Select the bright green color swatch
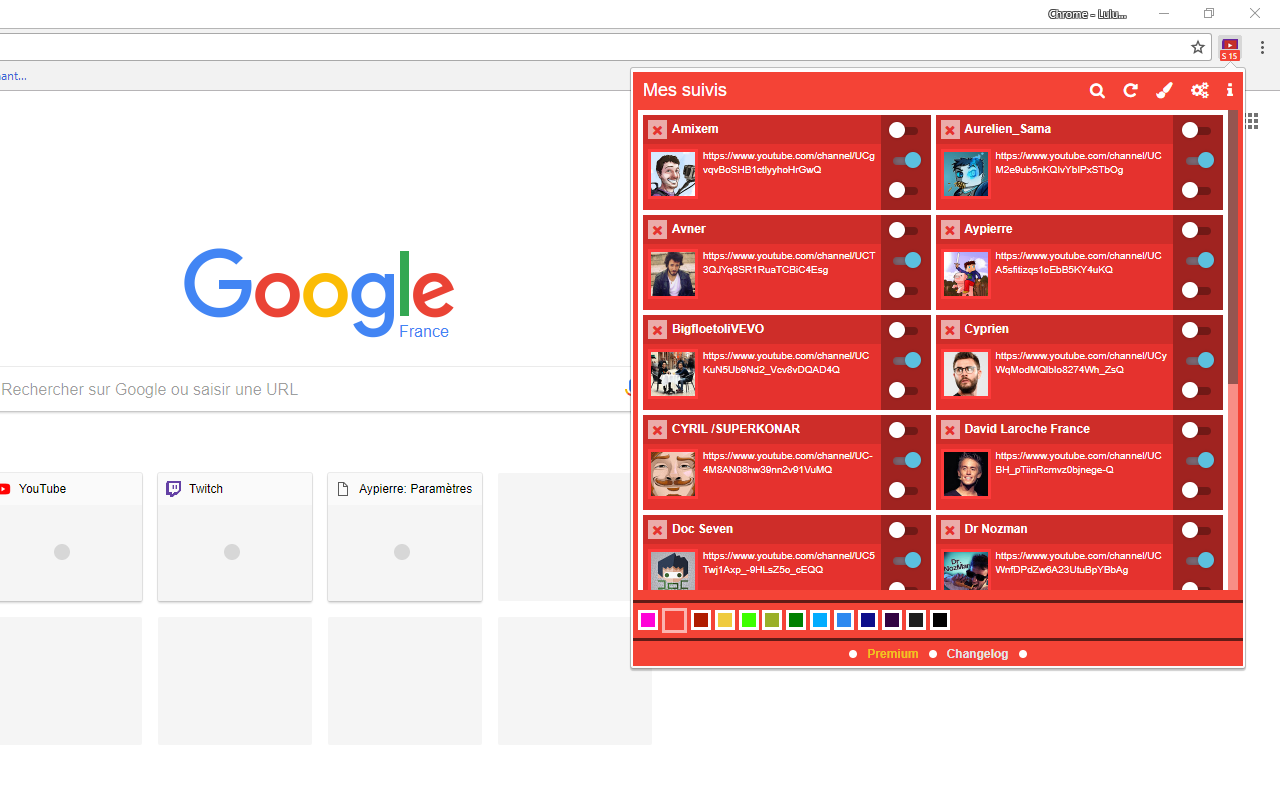1280x800 pixels. 748,620
